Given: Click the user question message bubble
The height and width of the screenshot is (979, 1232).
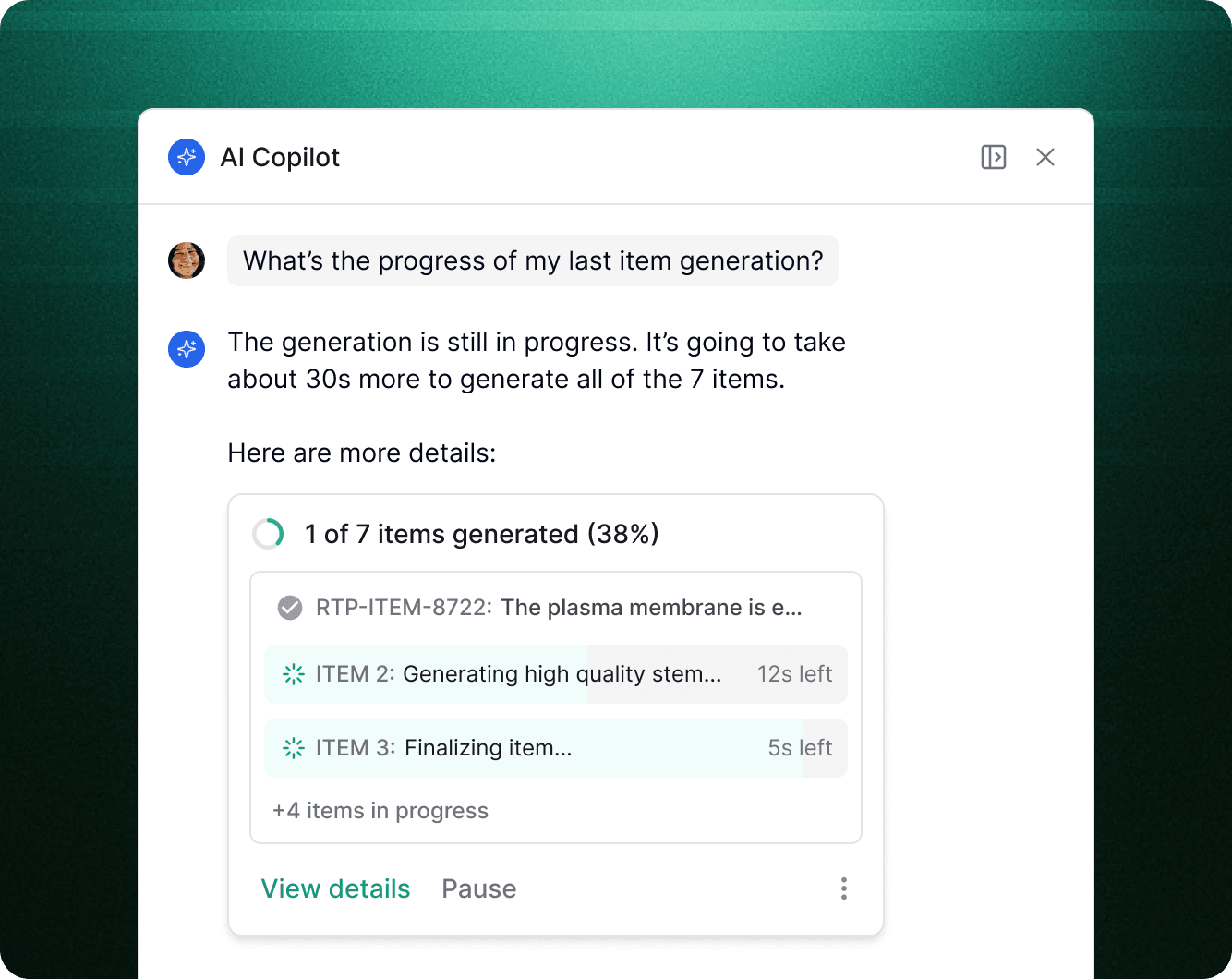Looking at the screenshot, I should [533, 260].
